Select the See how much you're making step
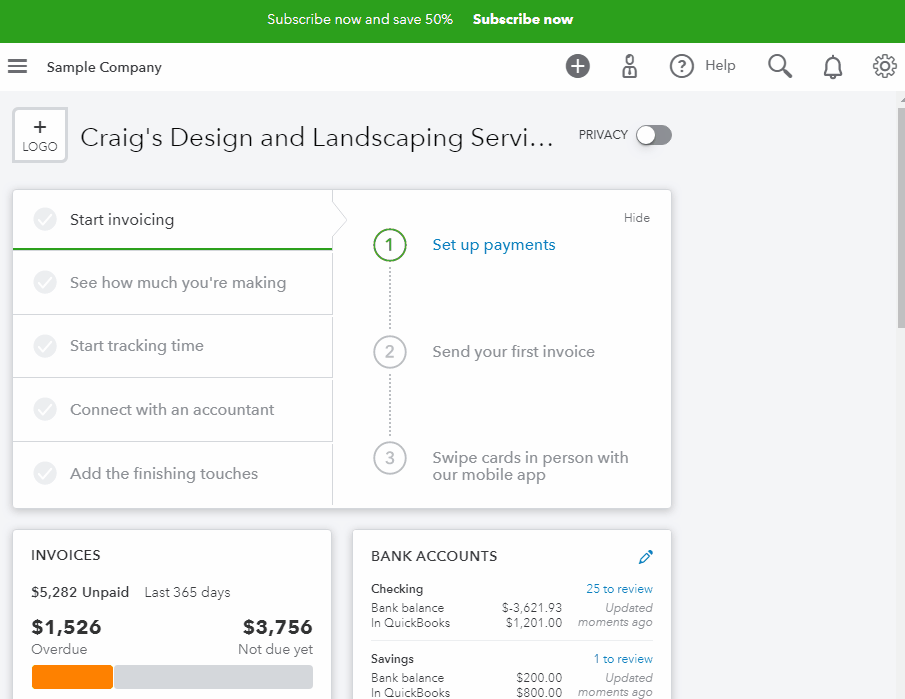This screenshot has height=699, width=905. (x=177, y=283)
